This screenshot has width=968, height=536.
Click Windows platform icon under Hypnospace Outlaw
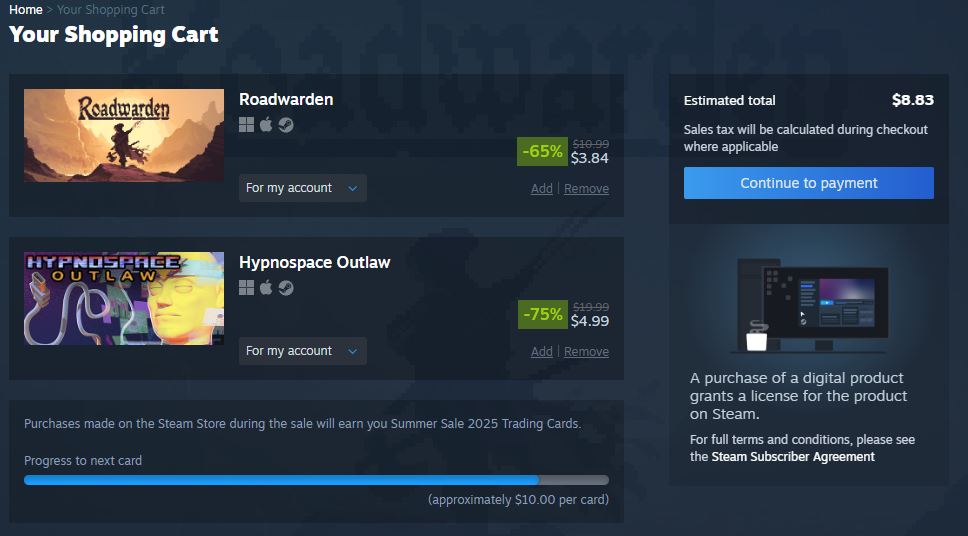pos(246,288)
